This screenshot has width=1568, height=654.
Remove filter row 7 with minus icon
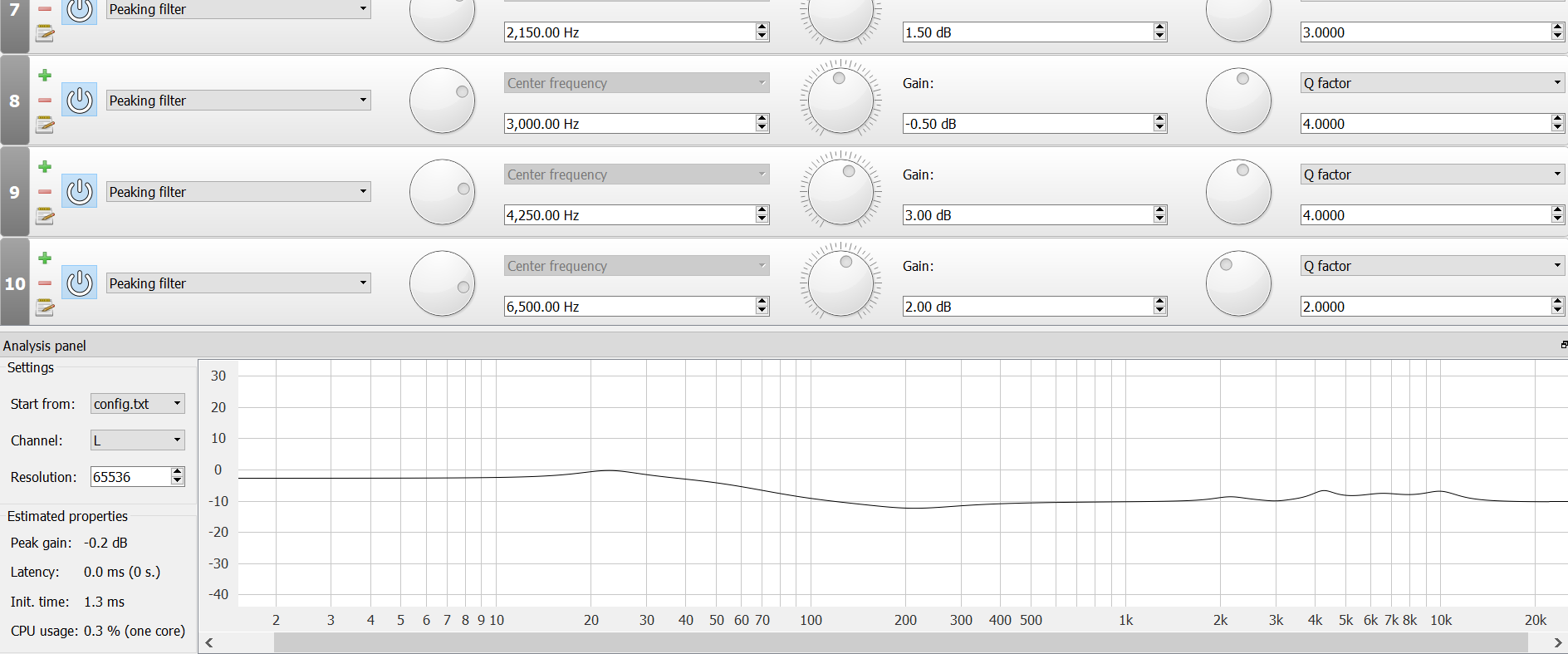45,9
